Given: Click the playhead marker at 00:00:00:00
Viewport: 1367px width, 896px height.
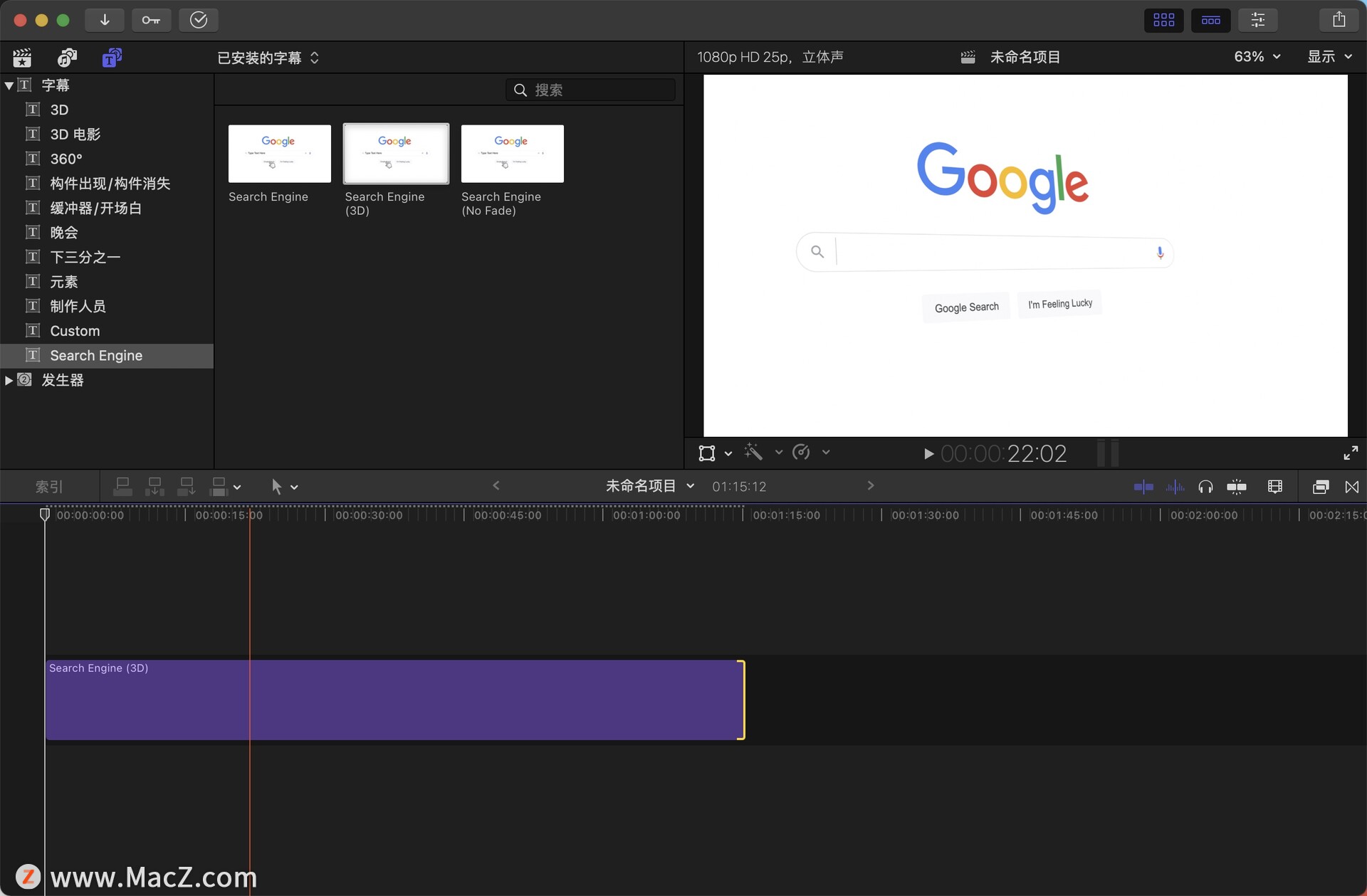Looking at the screenshot, I should pos(45,514).
